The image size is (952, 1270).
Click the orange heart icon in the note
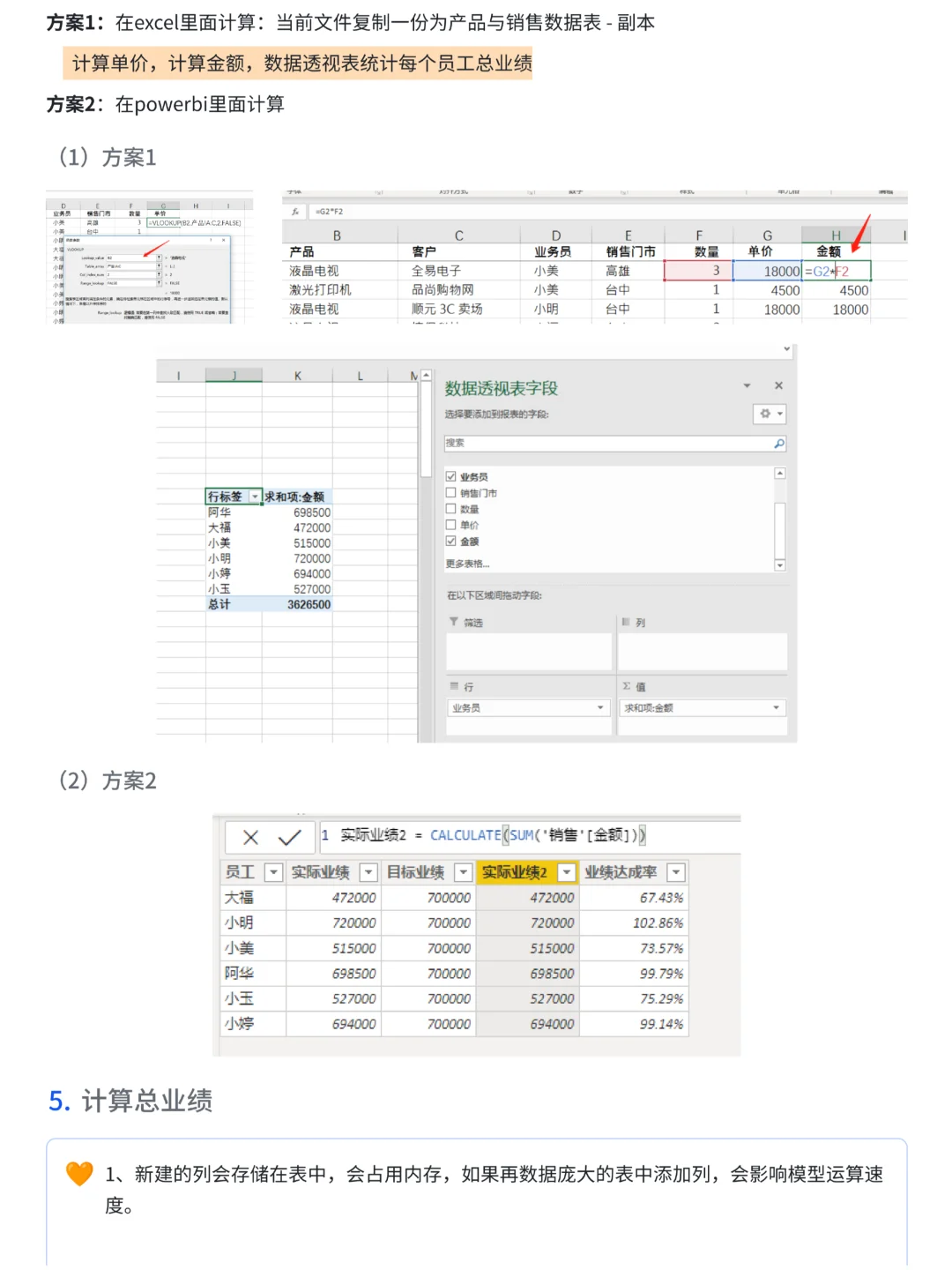pyautogui.click(x=79, y=1174)
